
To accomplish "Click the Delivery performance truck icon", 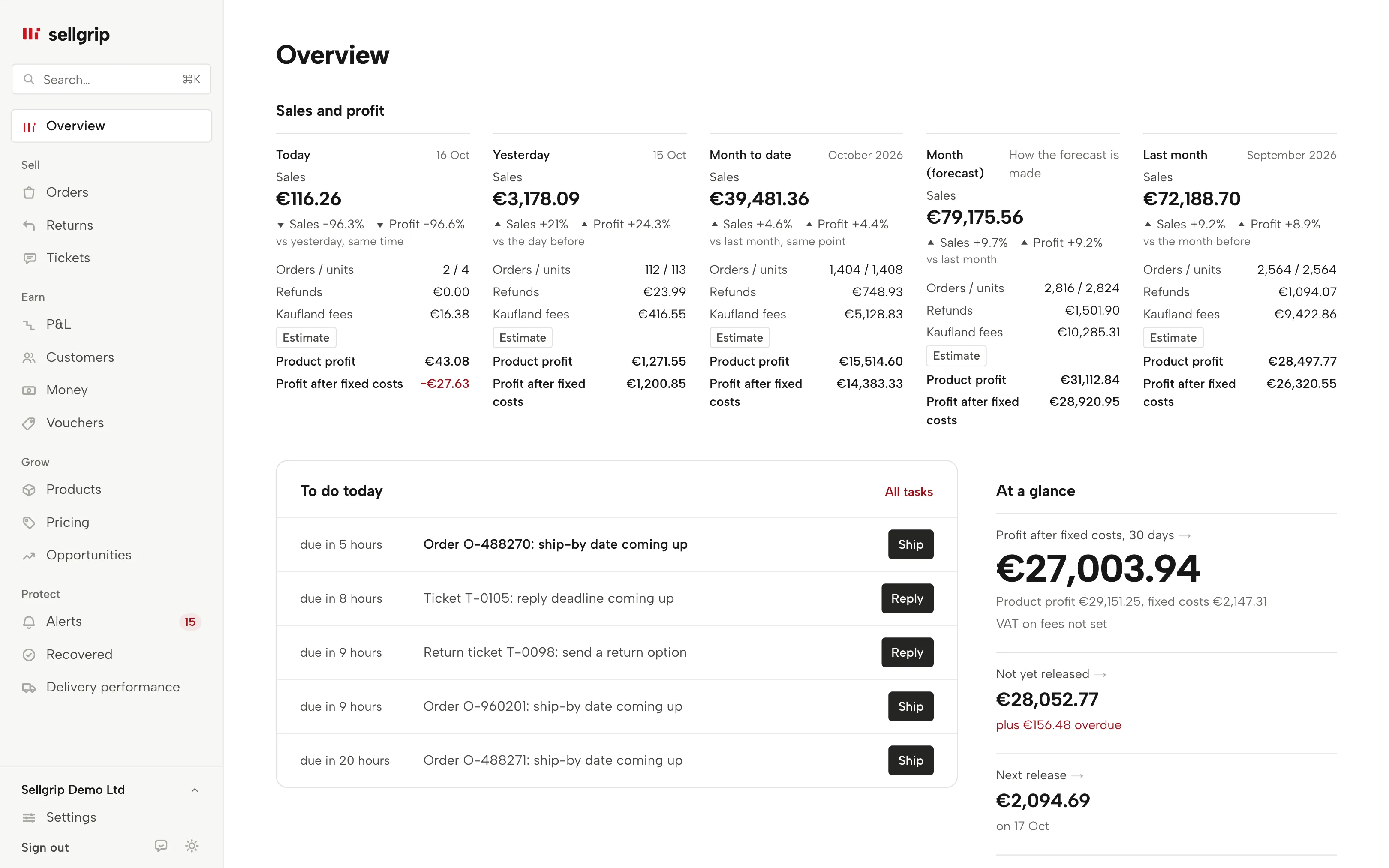I will click(29, 688).
